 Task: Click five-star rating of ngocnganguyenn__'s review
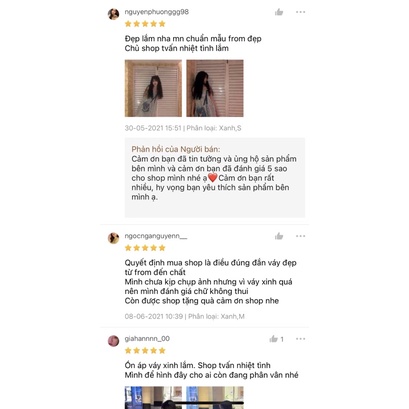[145, 248]
